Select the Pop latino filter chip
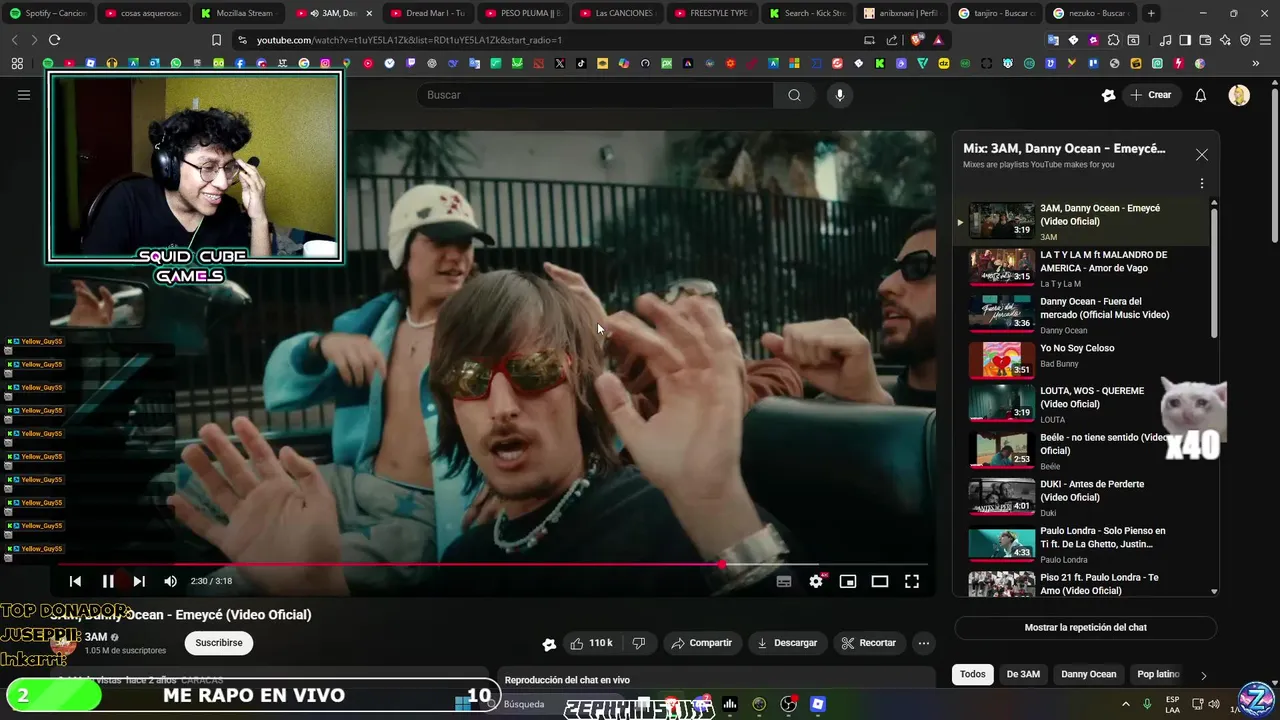 tap(1158, 674)
